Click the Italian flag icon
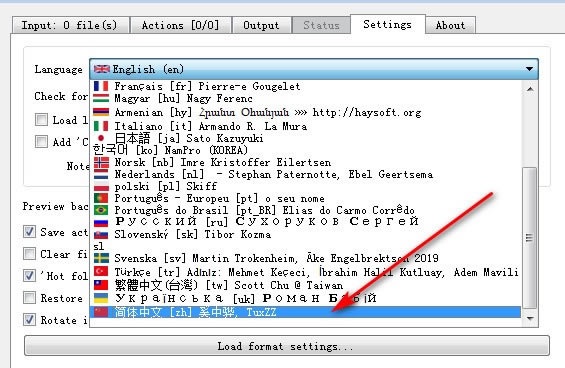Viewport: 565px width, 368px height. 101,126
